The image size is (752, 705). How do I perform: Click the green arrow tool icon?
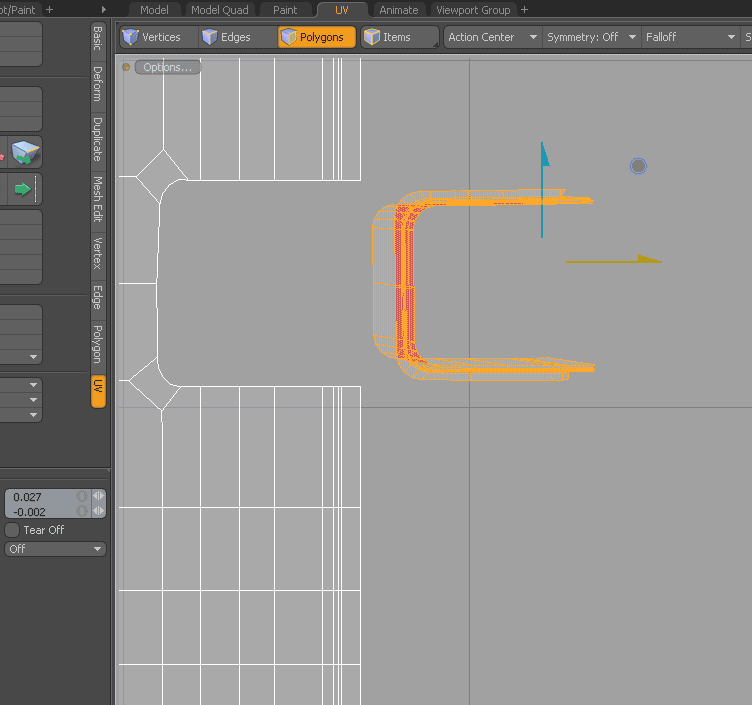click(25, 189)
